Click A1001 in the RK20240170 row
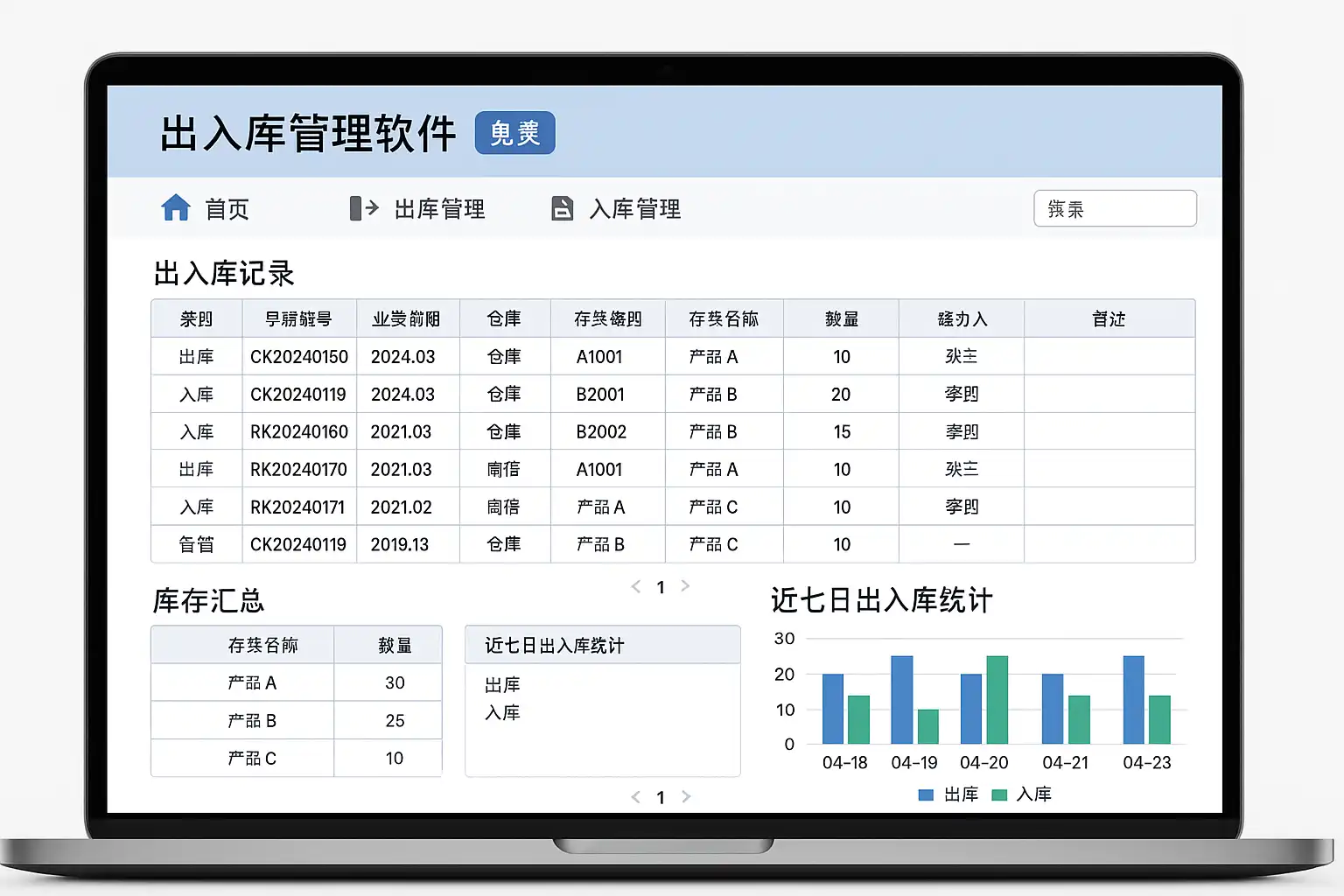 pos(599,470)
